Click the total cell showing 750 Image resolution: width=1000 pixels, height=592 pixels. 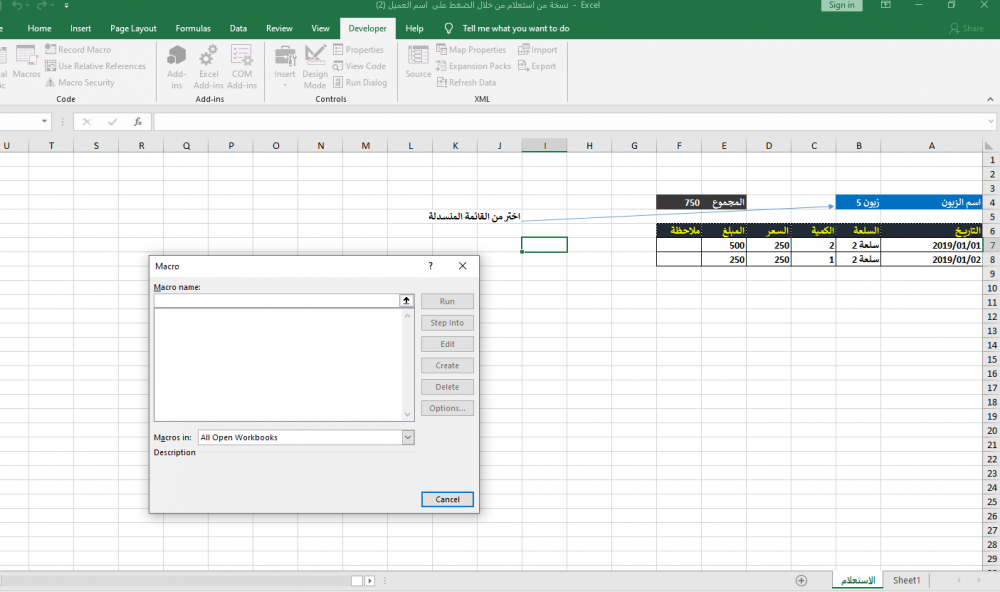[x=679, y=202]
